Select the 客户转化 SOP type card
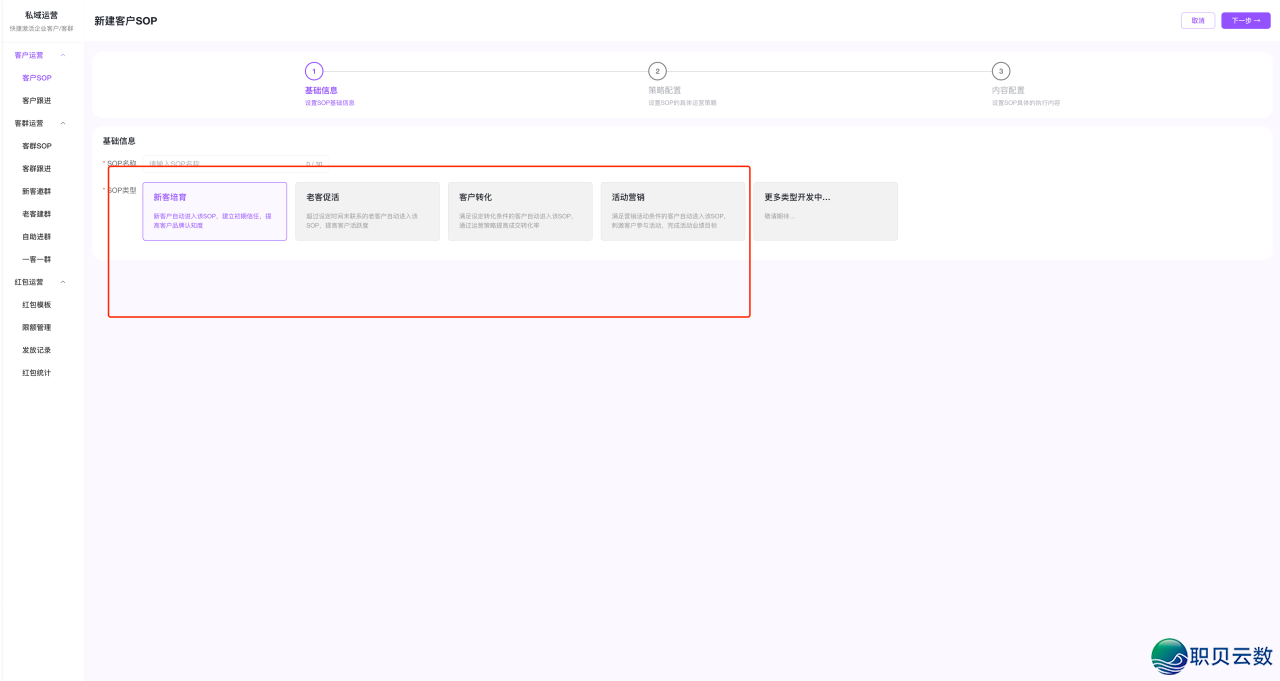 tap(520, 211)
